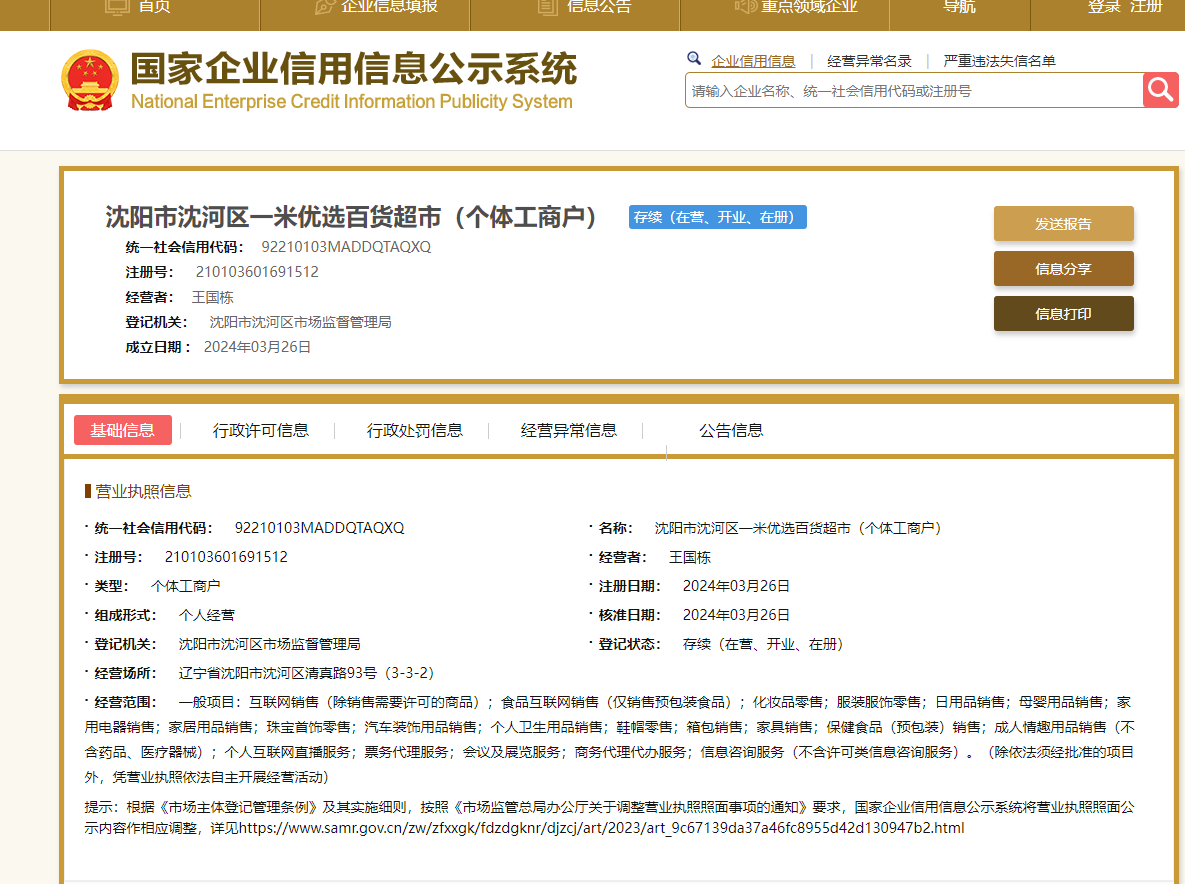The image size is (1185, 884).
Task: Switch to the 公告信息 tab
Action: pyautogui.click(x=731, y=431)
